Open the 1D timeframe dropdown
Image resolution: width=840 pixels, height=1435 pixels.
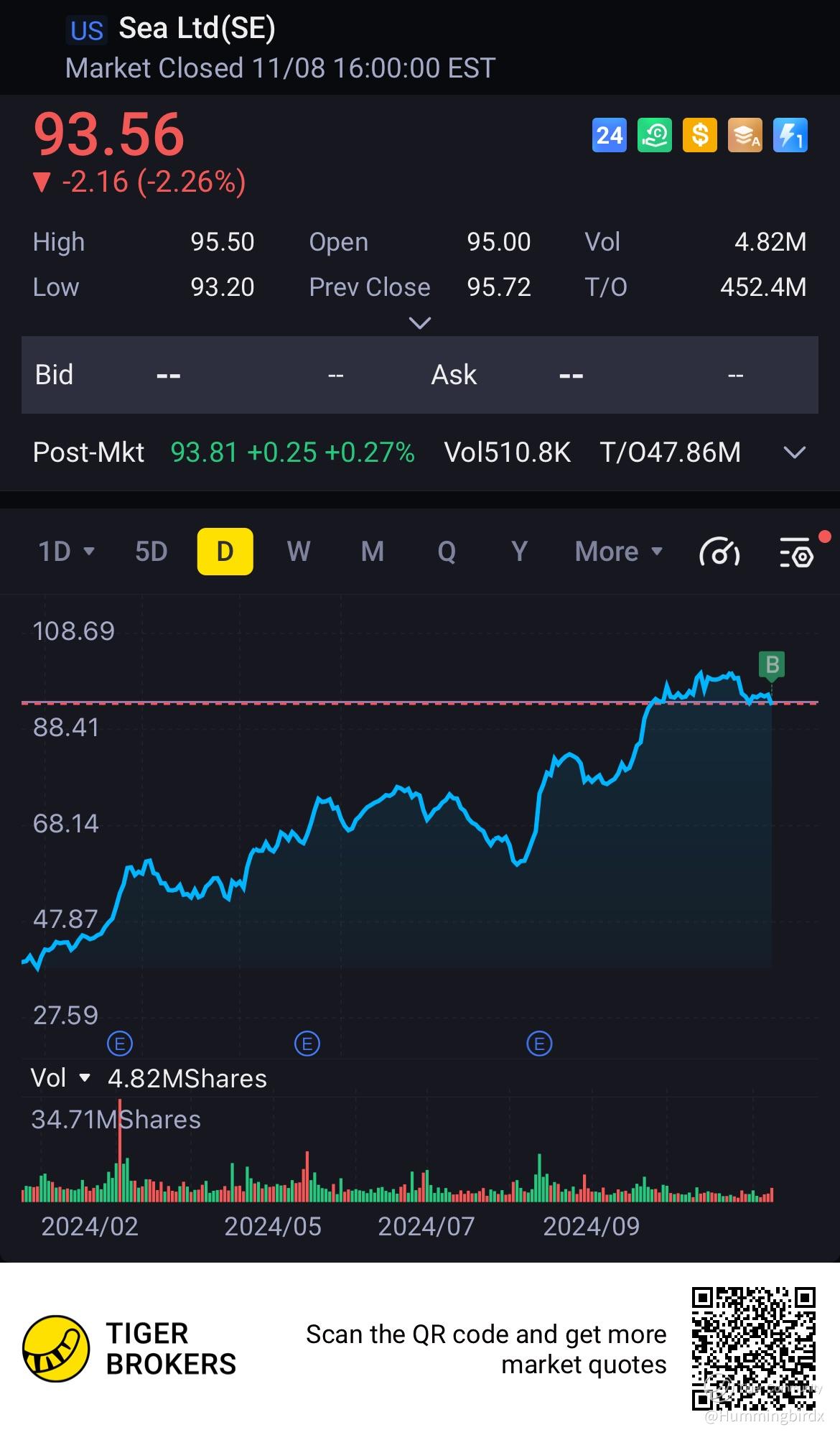(66, 552)
